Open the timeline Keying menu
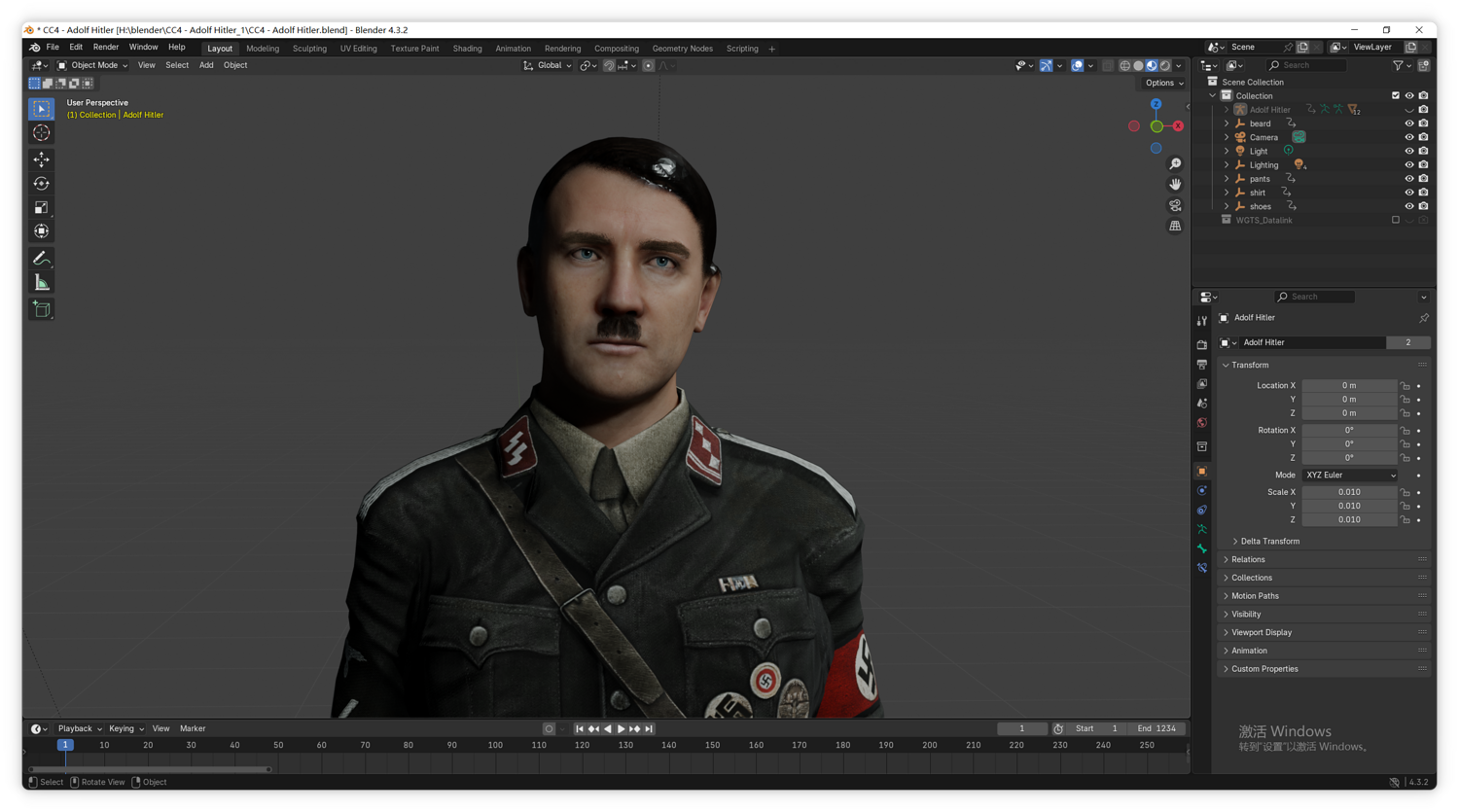 [125, 728]
